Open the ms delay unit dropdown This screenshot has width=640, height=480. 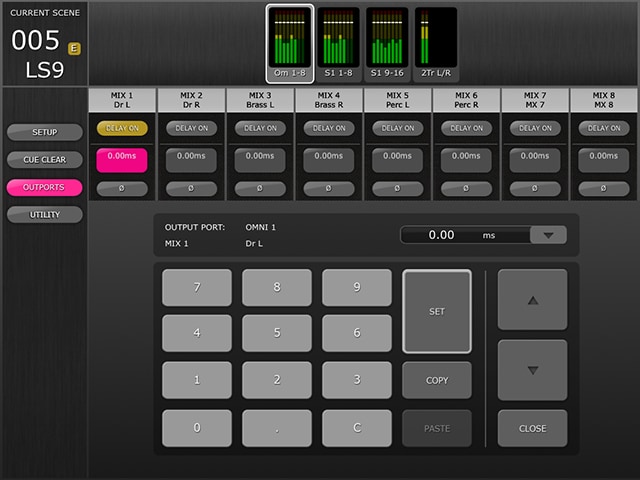[x=548, y=235]
